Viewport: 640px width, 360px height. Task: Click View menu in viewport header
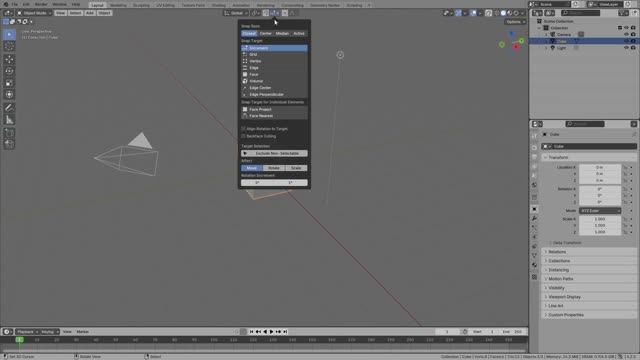click(60, 13)
